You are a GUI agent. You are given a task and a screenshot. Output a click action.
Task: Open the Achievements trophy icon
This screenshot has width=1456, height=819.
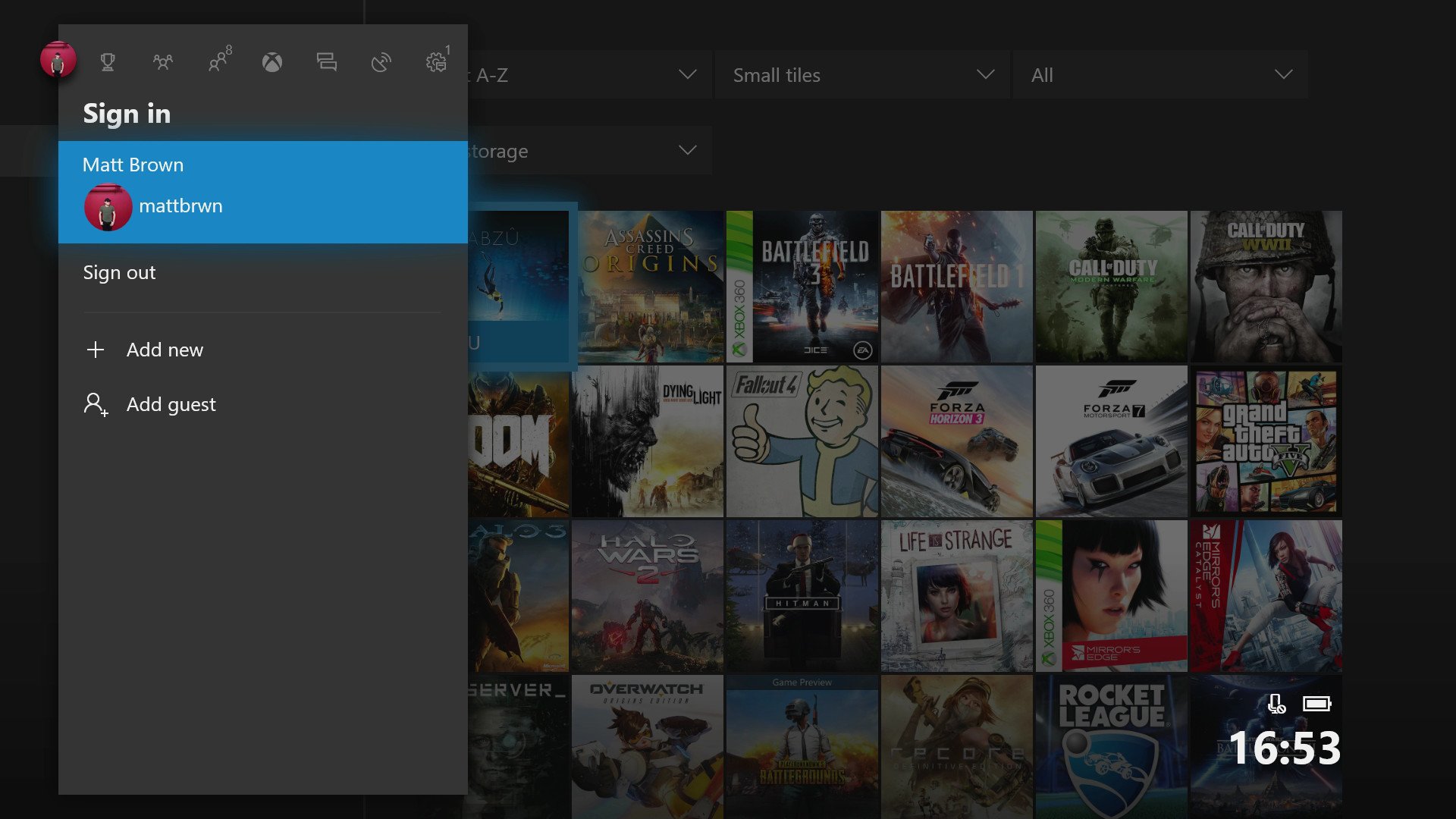110,59
